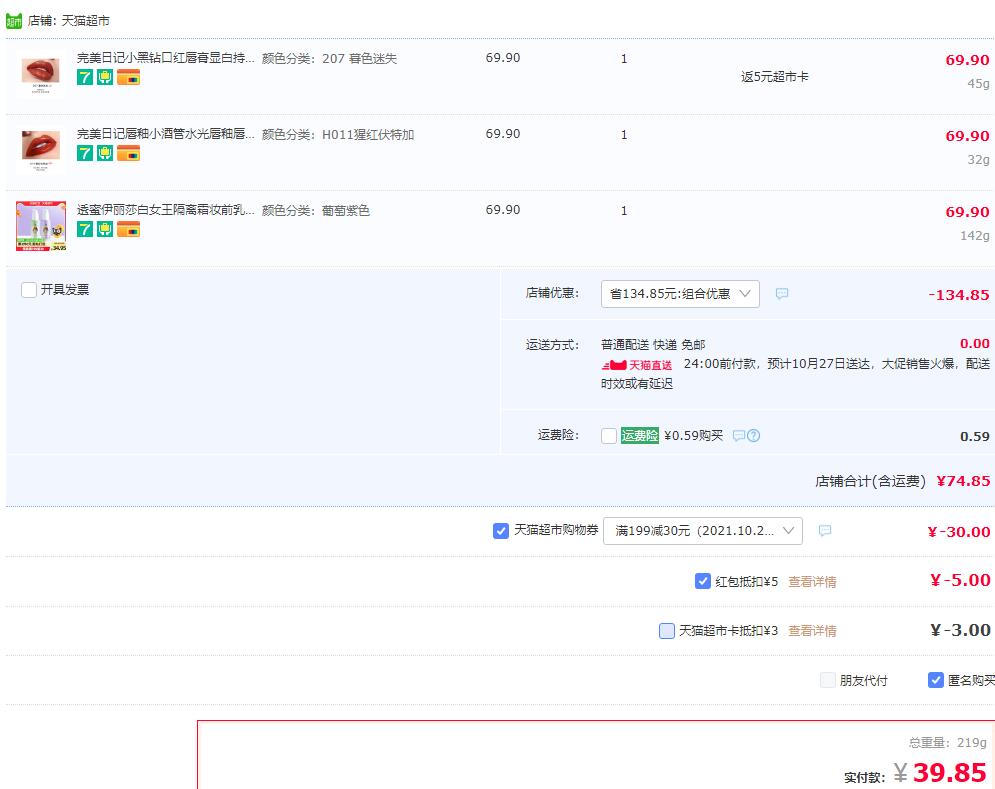
Task: Click the 普通配送 快递 免邮 shipping text
Action: [x=653, y=345]
